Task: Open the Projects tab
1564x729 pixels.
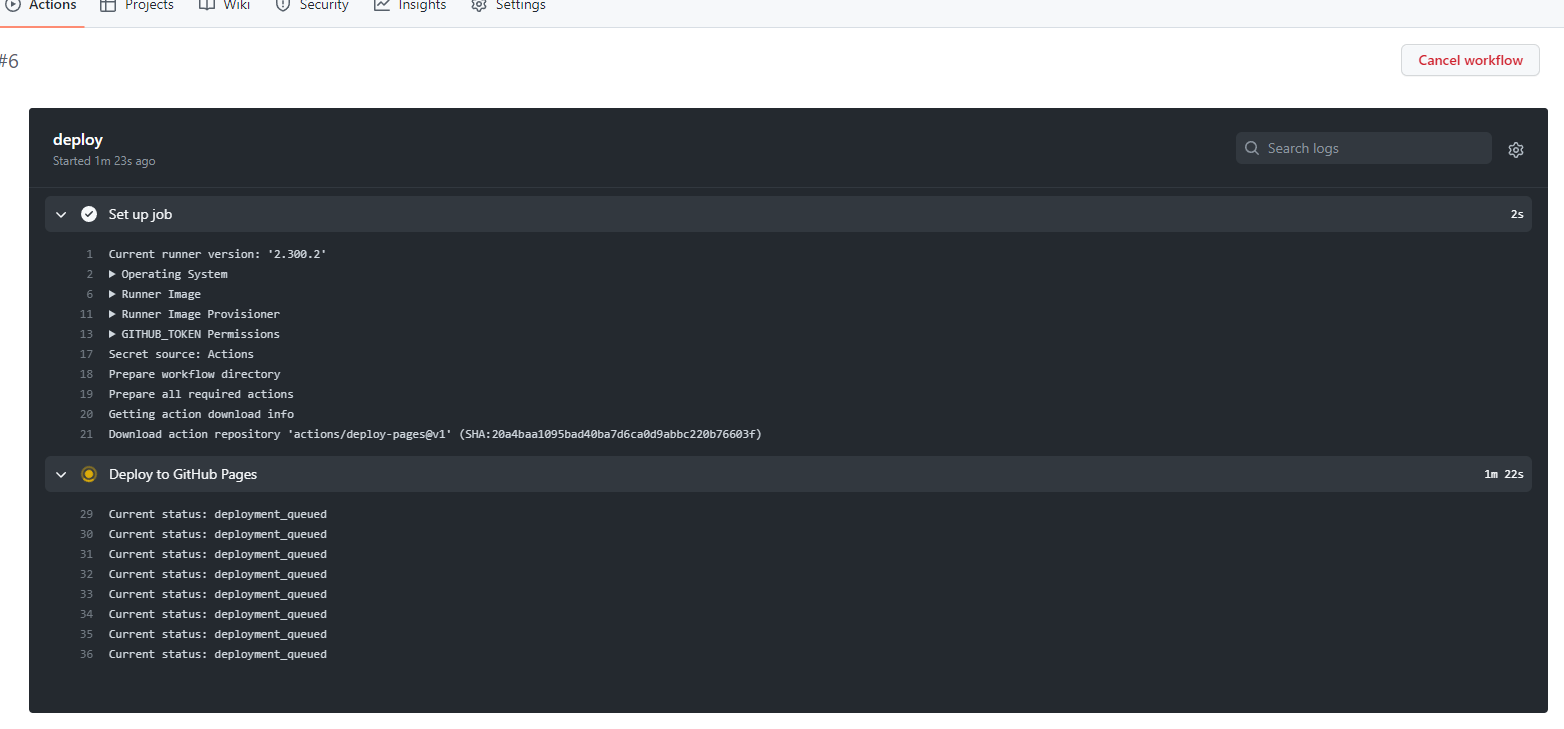Action: tap(137, 6)
